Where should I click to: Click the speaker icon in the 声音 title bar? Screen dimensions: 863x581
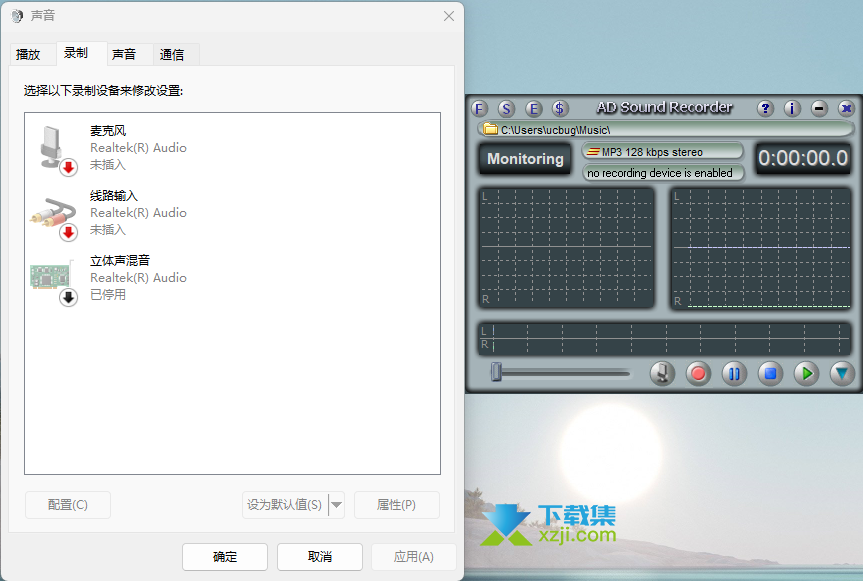click(x=17, y=16)
